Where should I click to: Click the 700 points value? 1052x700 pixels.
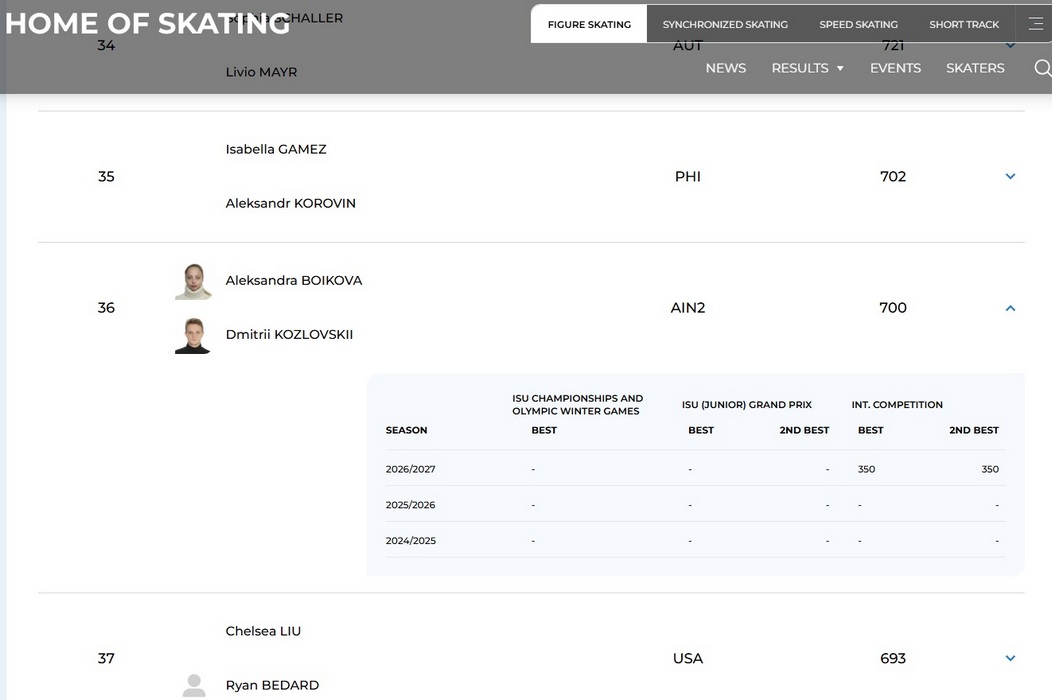tap(893, 308)
